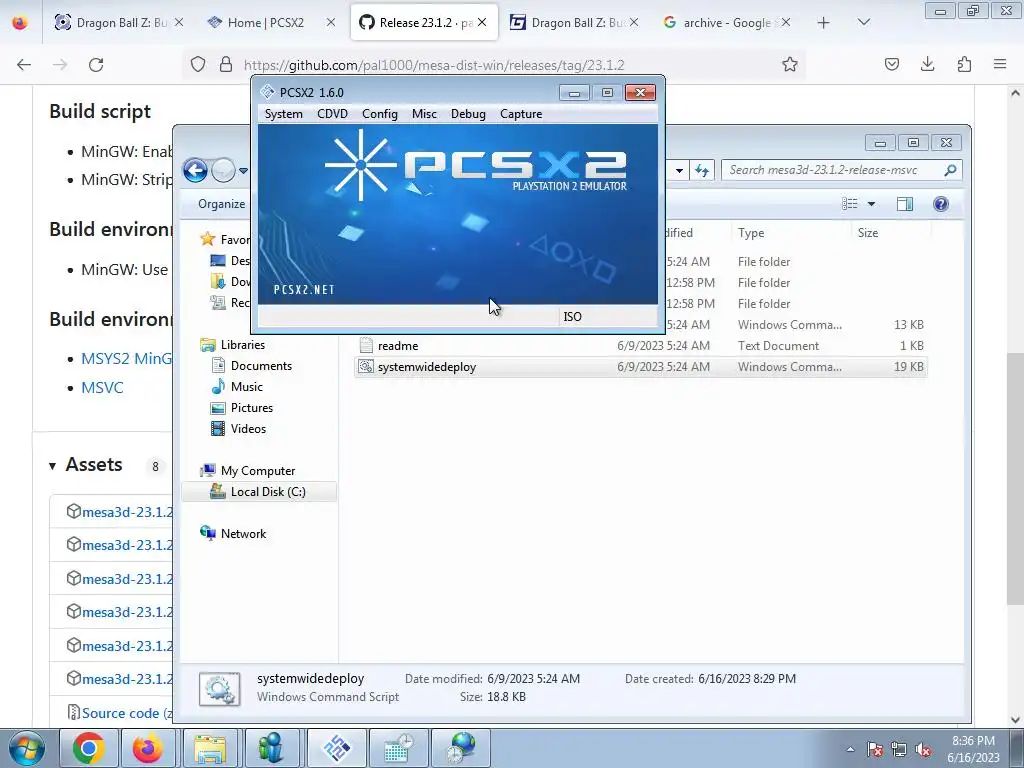The image size is (1024, 768).
Task: Open Pictures library
Action: [x=251, y=408]
